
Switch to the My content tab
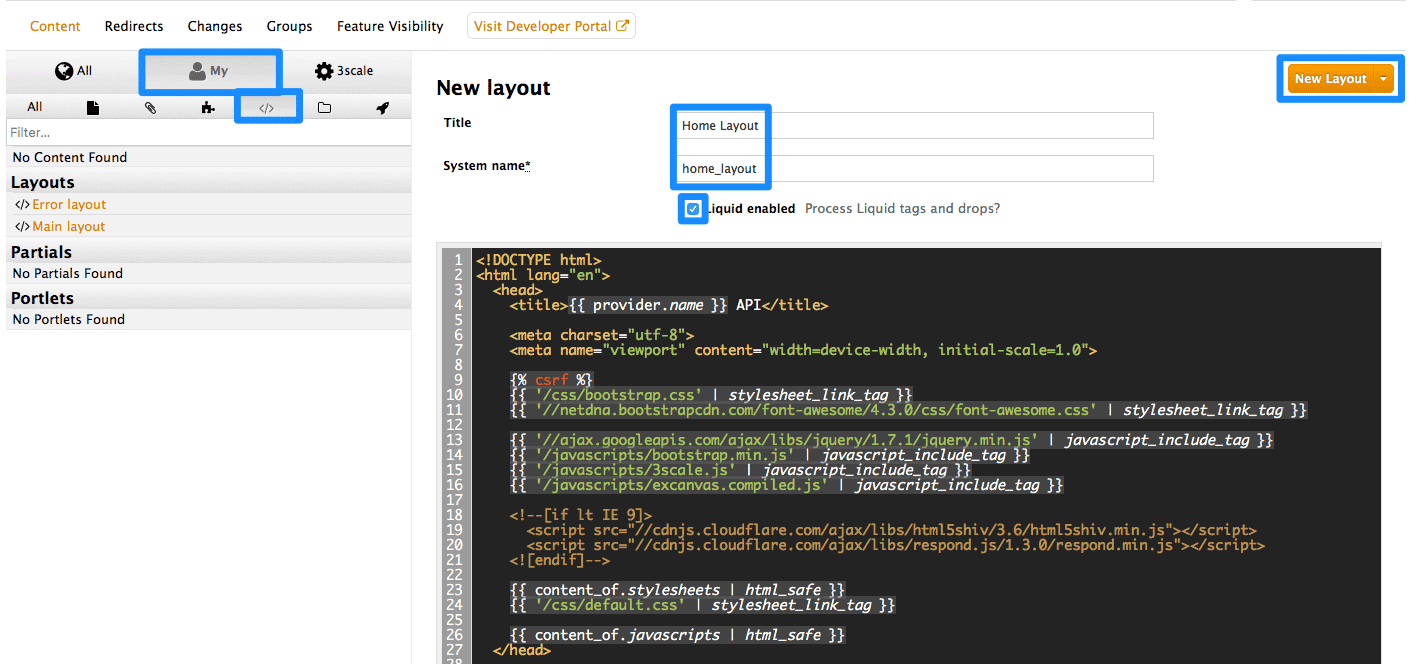click(209, 71)
